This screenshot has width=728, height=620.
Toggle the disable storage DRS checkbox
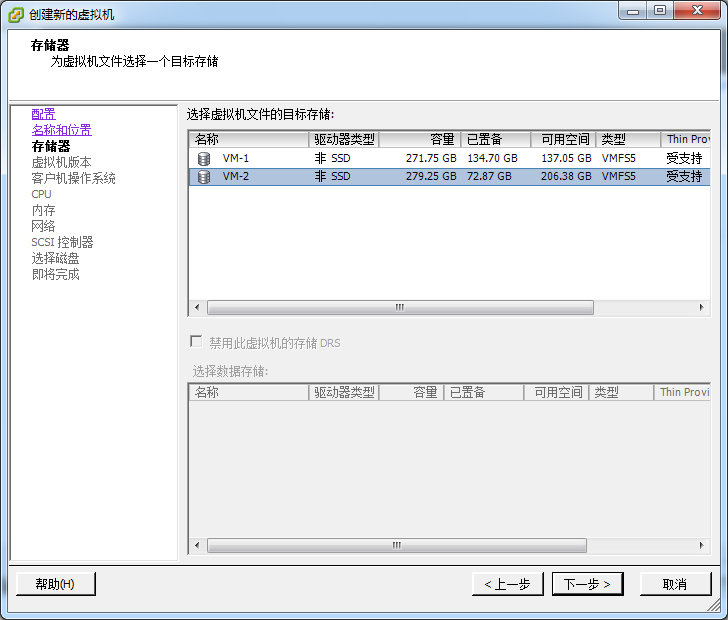(x=196, y=342)
